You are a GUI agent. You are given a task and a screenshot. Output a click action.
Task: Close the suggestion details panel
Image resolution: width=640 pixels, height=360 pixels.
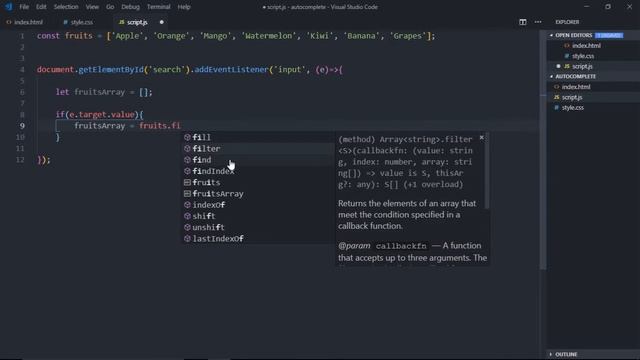[482, 138]
